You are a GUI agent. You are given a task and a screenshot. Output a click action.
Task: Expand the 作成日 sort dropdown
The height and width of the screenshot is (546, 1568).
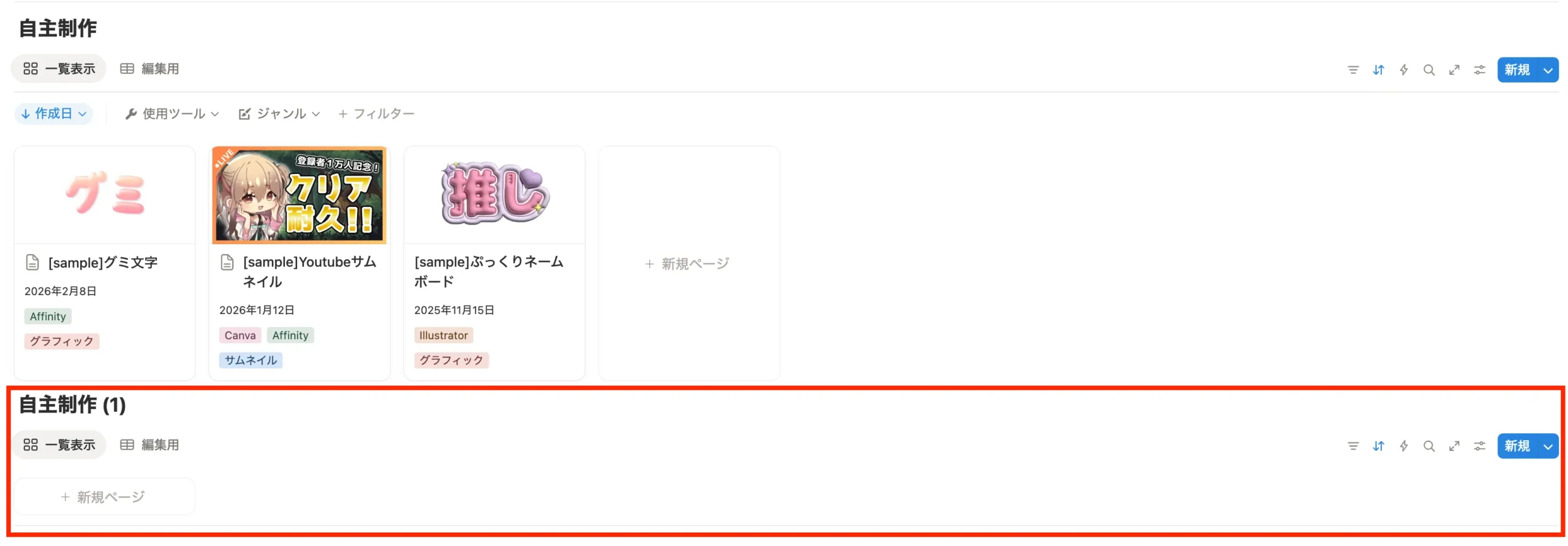tap(54, 114)
